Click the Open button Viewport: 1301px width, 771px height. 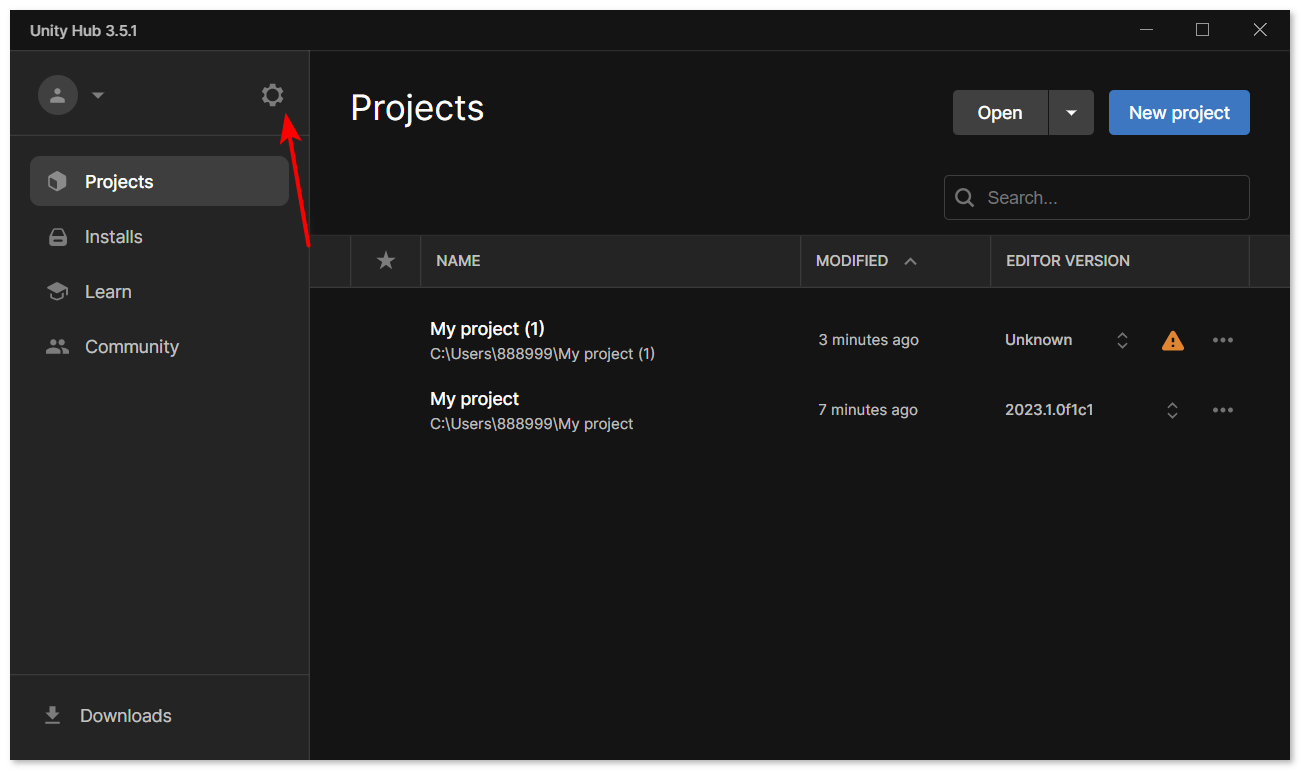(x=1000, y=113)
